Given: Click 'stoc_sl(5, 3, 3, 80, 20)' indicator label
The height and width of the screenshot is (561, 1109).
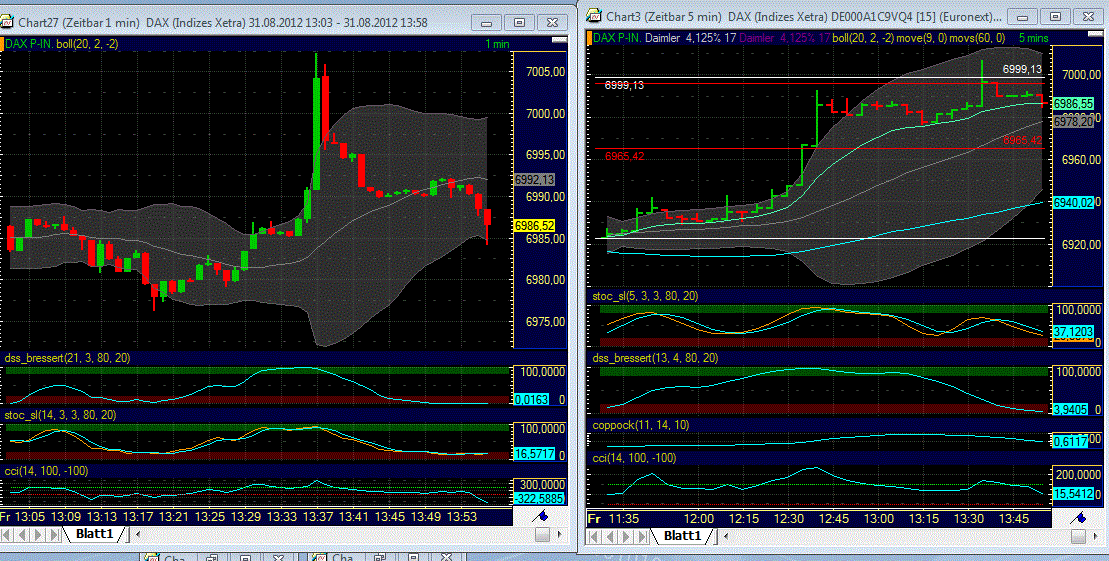Looking at the screenshot, I should pyautogui.click(x=645, y=296).
